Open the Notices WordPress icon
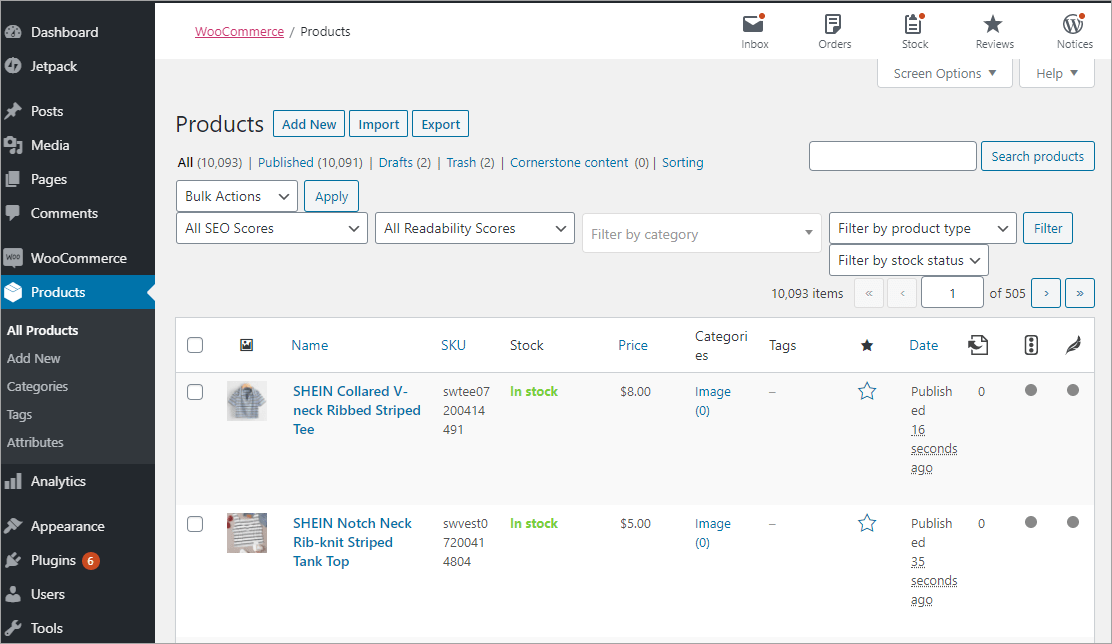Viewport: 1112px width, 644px height. coord(1074,24)
